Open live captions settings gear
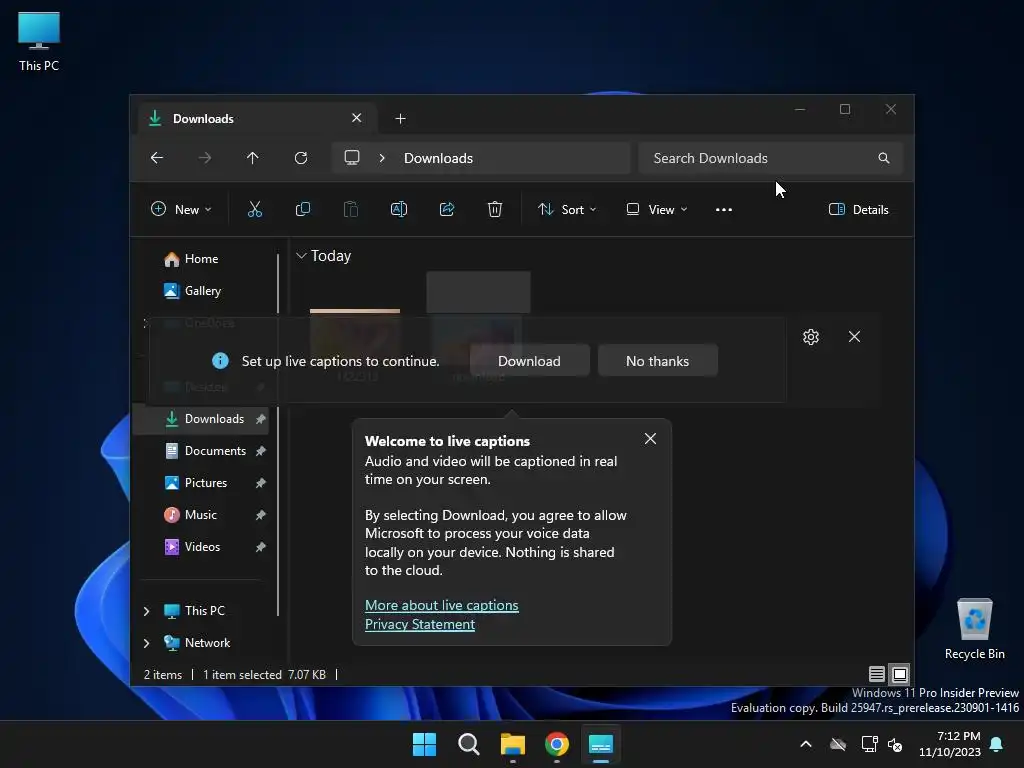1024x768 pixels. pos(810,337)
